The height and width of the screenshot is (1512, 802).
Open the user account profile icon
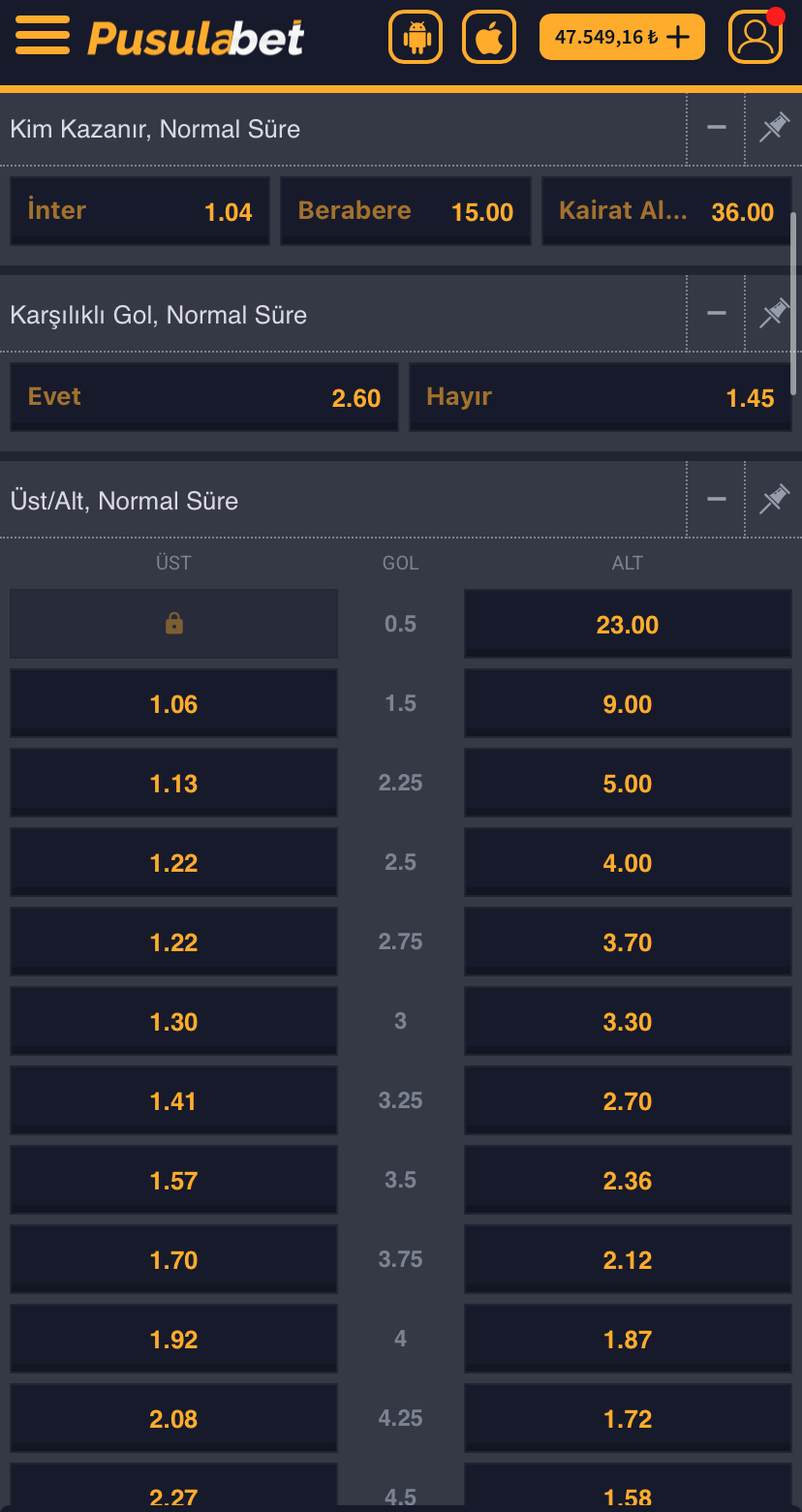click(x=756, y=38)
